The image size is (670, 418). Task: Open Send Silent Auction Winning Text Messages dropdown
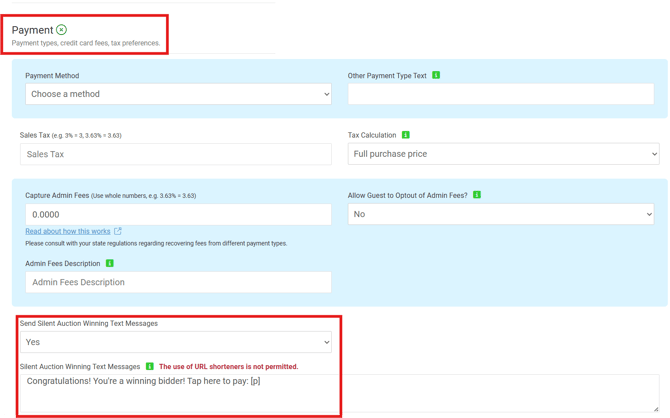[x=175, y=342]
